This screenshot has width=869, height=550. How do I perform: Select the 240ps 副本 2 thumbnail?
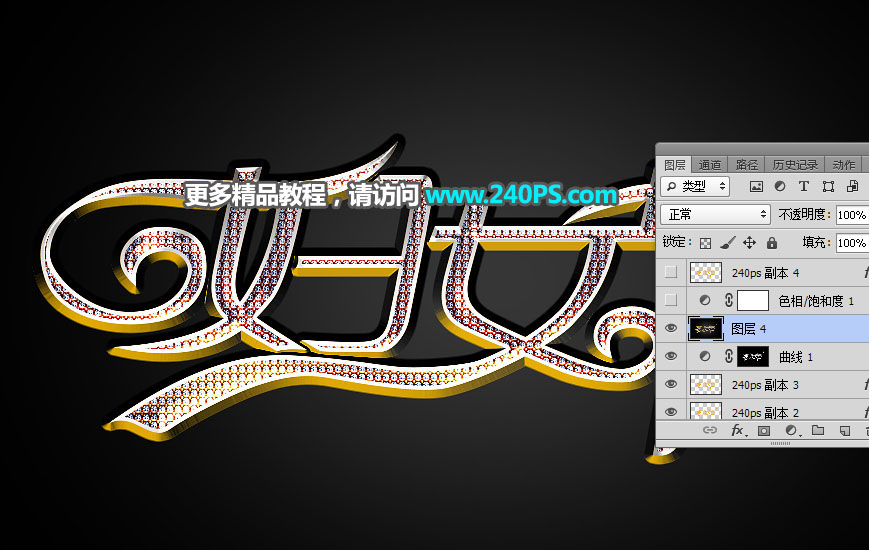point(706,411)
